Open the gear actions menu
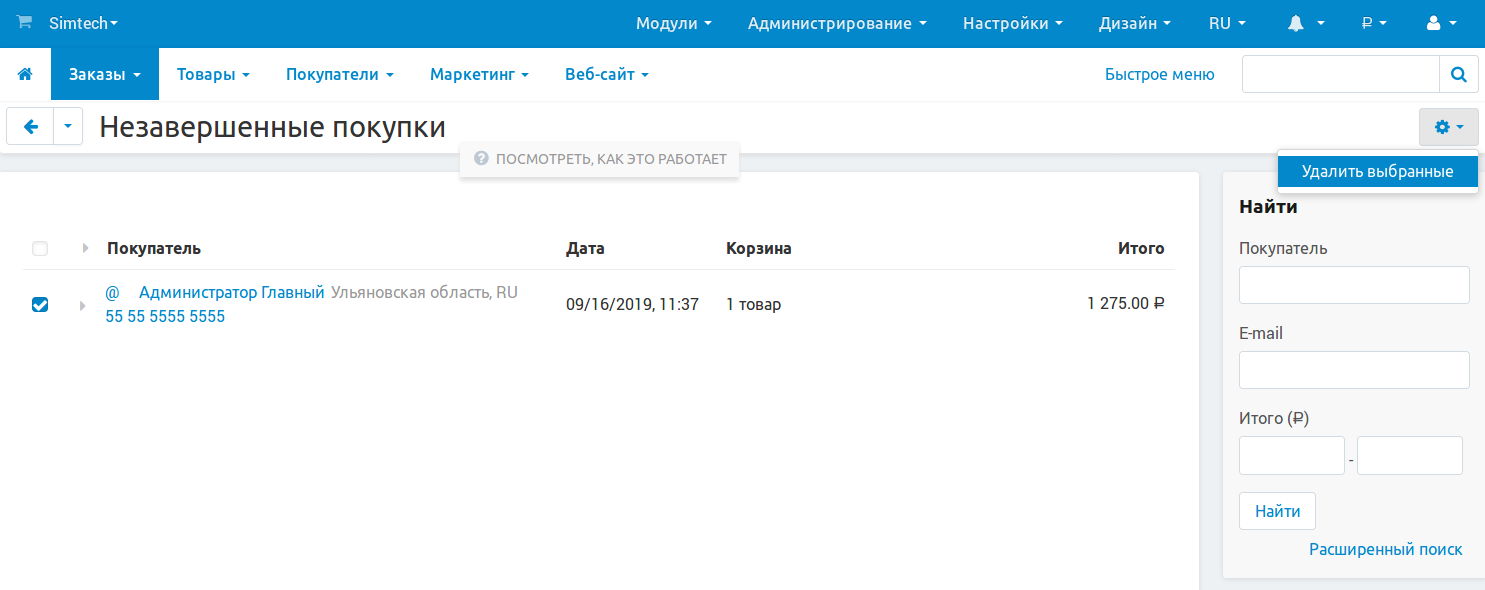Screen dimensions: 1485x590 [1448, 127]
